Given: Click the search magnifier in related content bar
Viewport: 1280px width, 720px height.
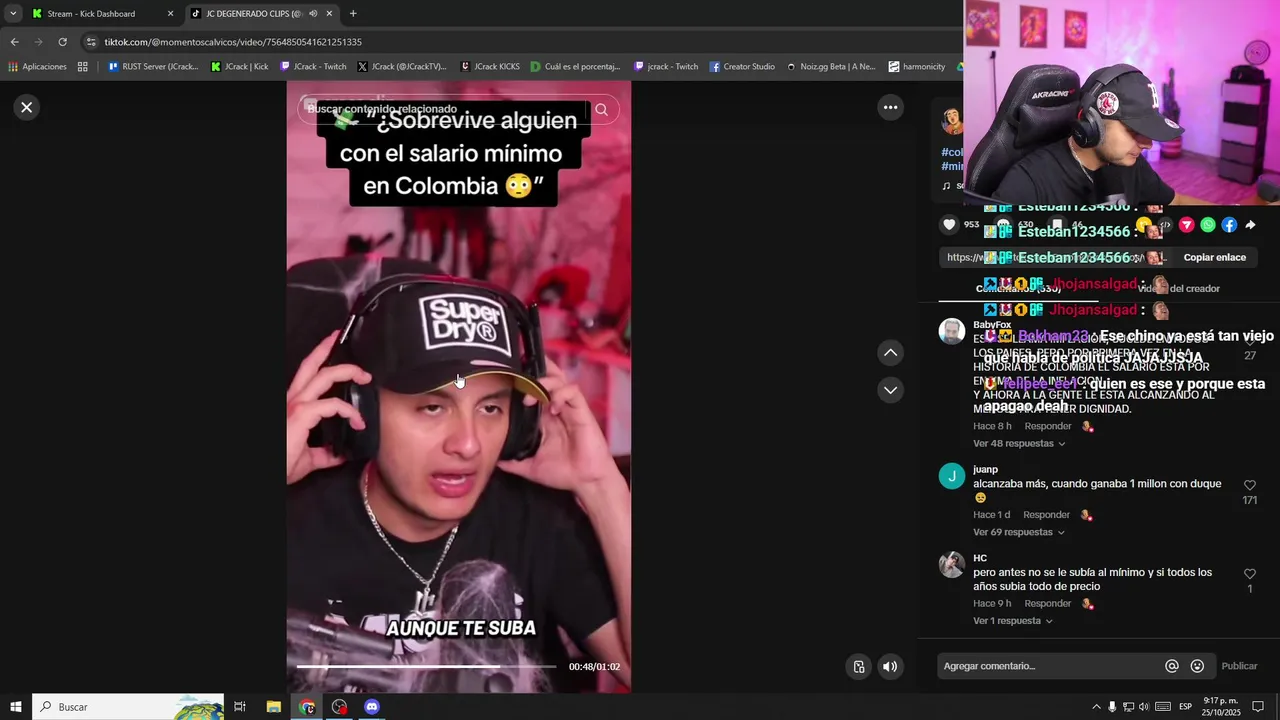Looking at the screenshot, I should pos(601,110).
